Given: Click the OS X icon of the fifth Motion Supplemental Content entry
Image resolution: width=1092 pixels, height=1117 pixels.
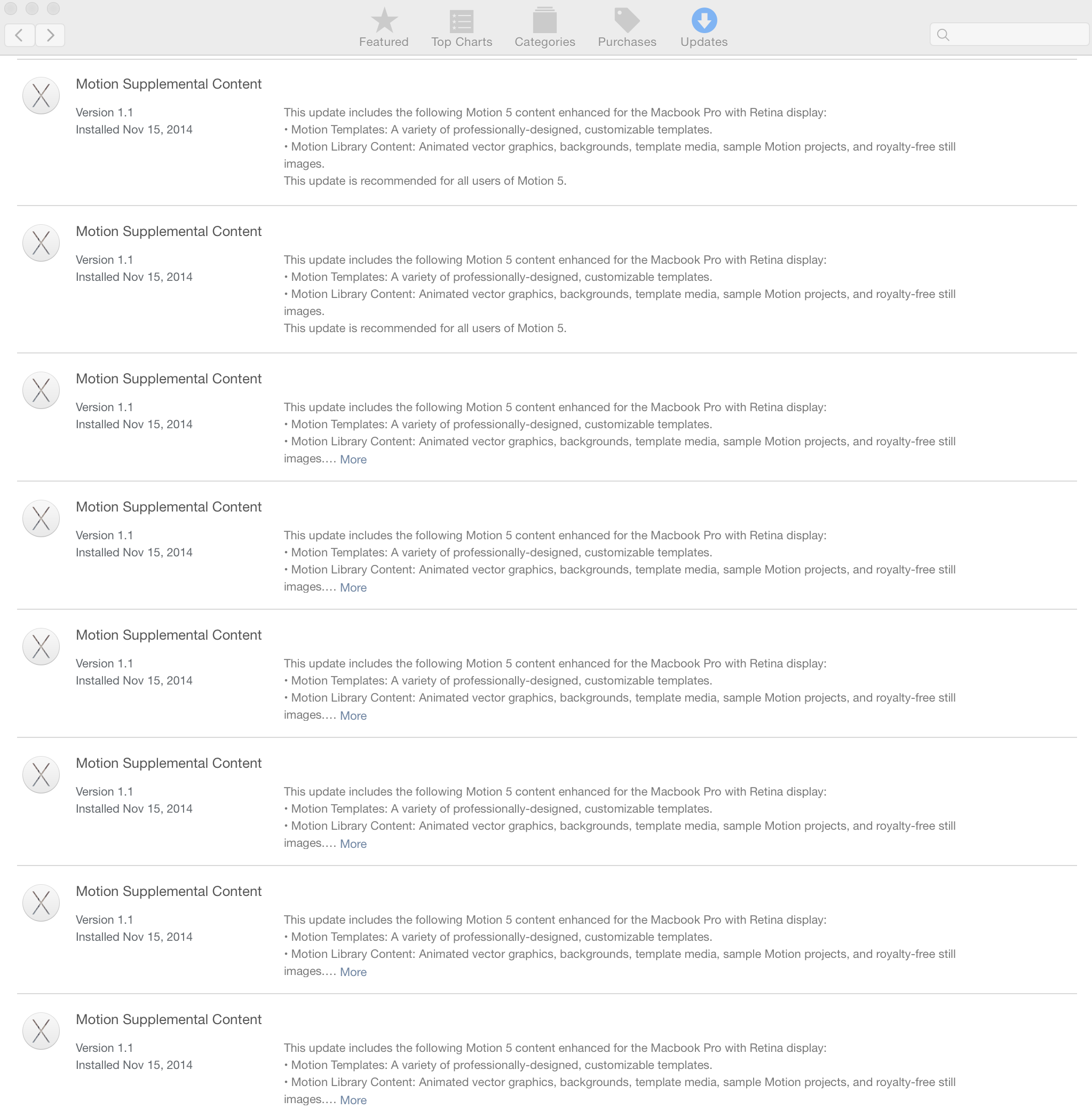Looking at the screenshot, I should click(x=41, y=647).
